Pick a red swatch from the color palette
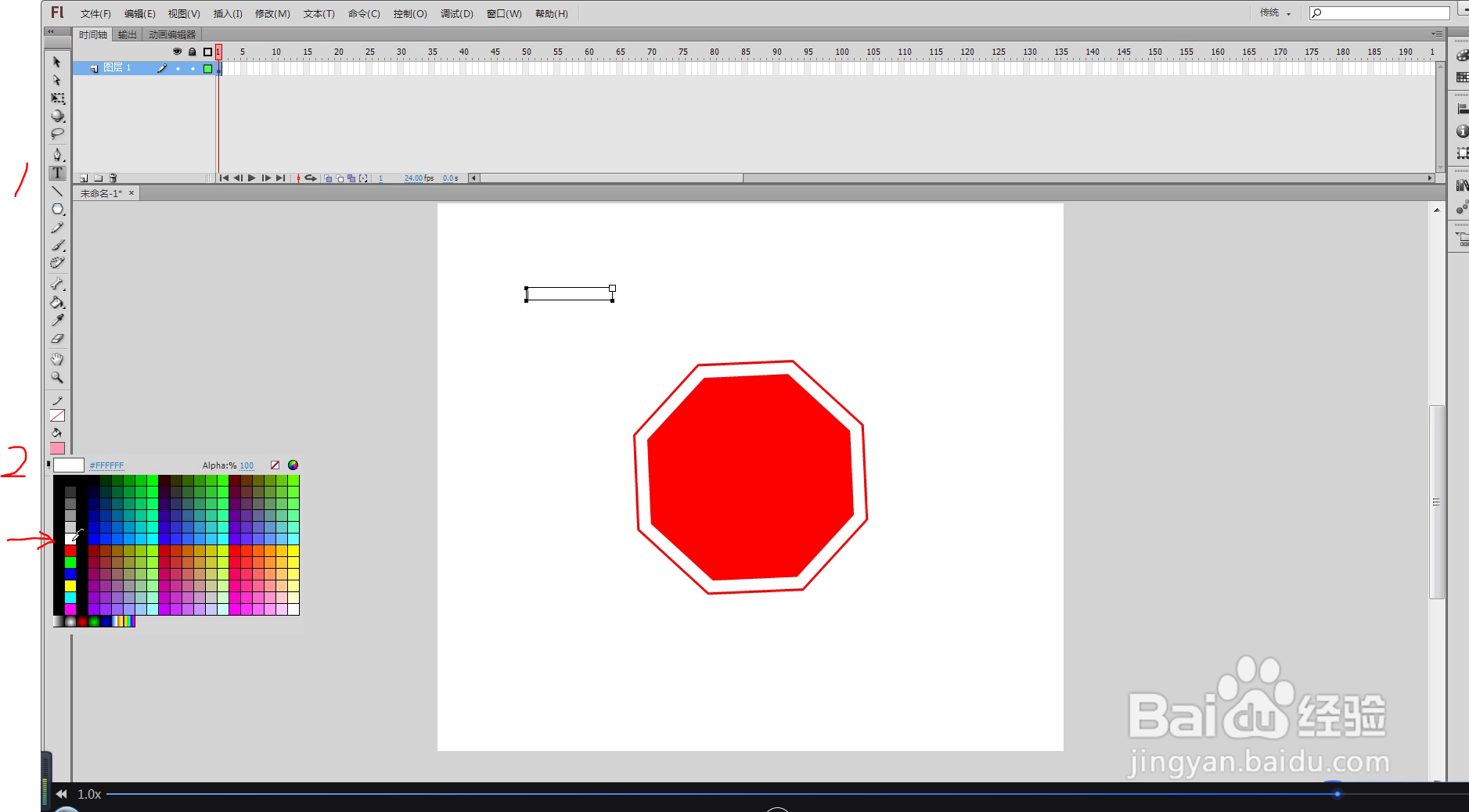This screenshot has height=812, width=1469. tap(70, 550)
